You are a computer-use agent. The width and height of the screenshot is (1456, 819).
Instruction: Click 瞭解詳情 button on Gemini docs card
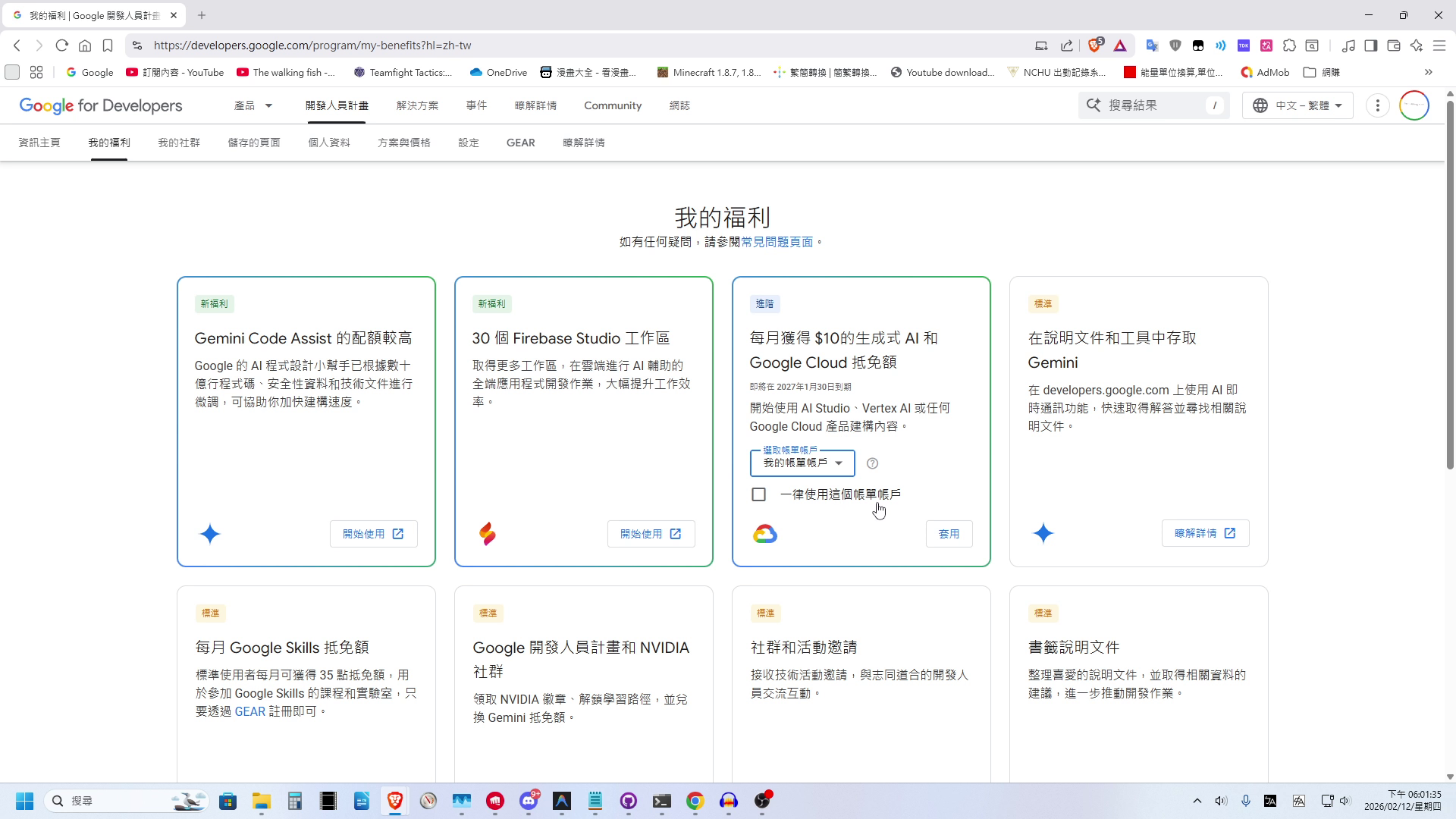coord(1205,533)
